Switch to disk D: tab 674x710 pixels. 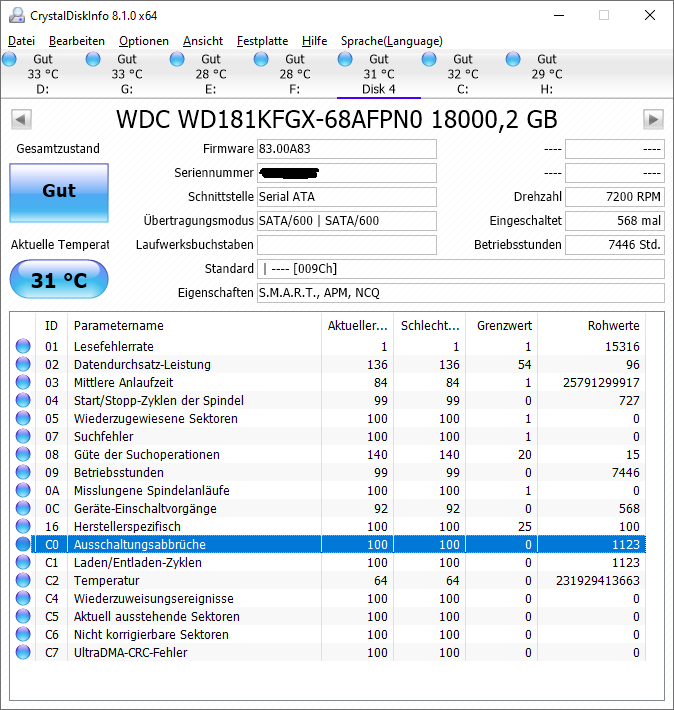(43, 74)
